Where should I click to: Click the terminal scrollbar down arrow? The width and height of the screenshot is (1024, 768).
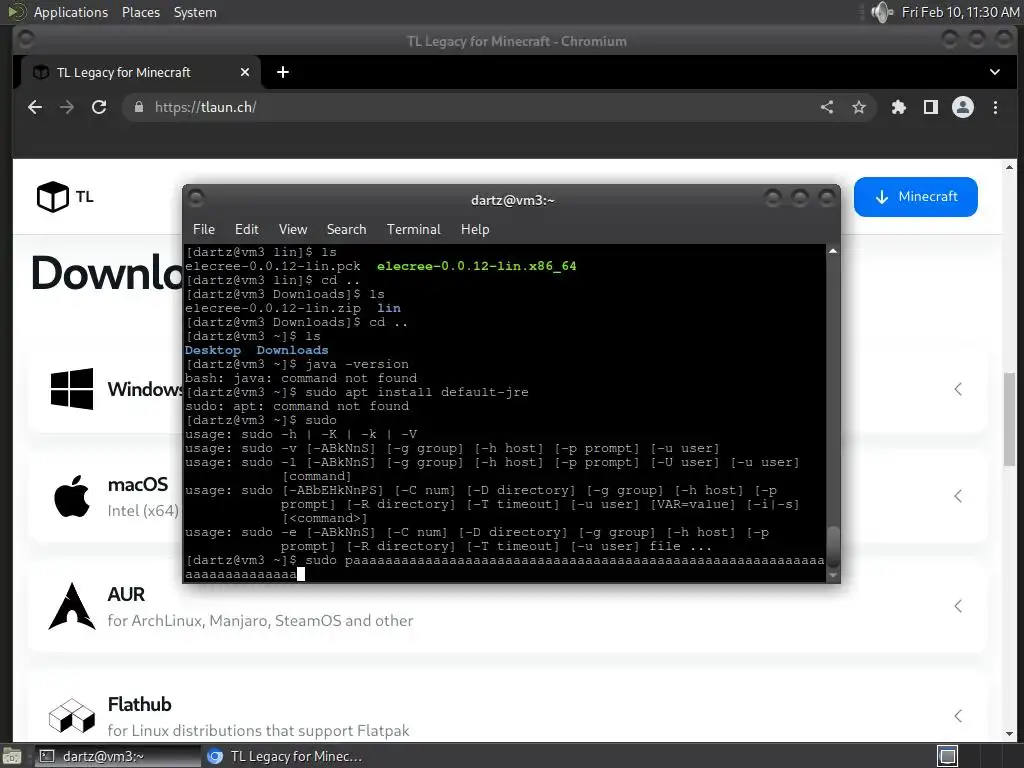(x=833, y=575)
